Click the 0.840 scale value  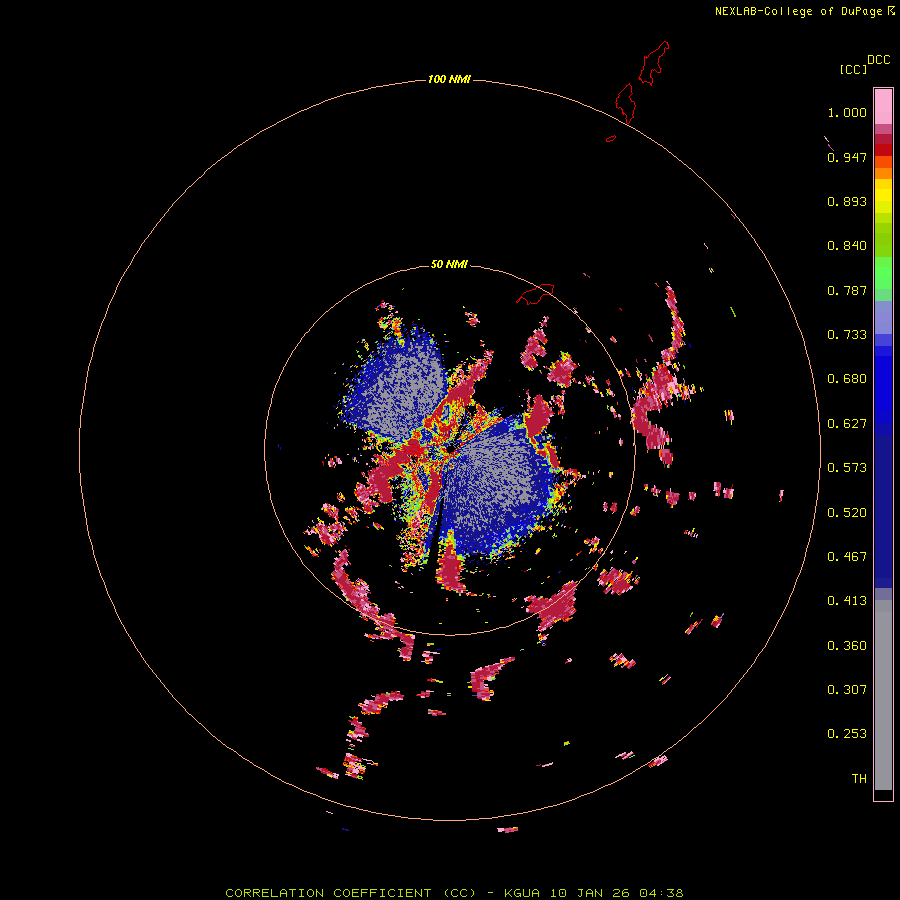click(847, 246)
